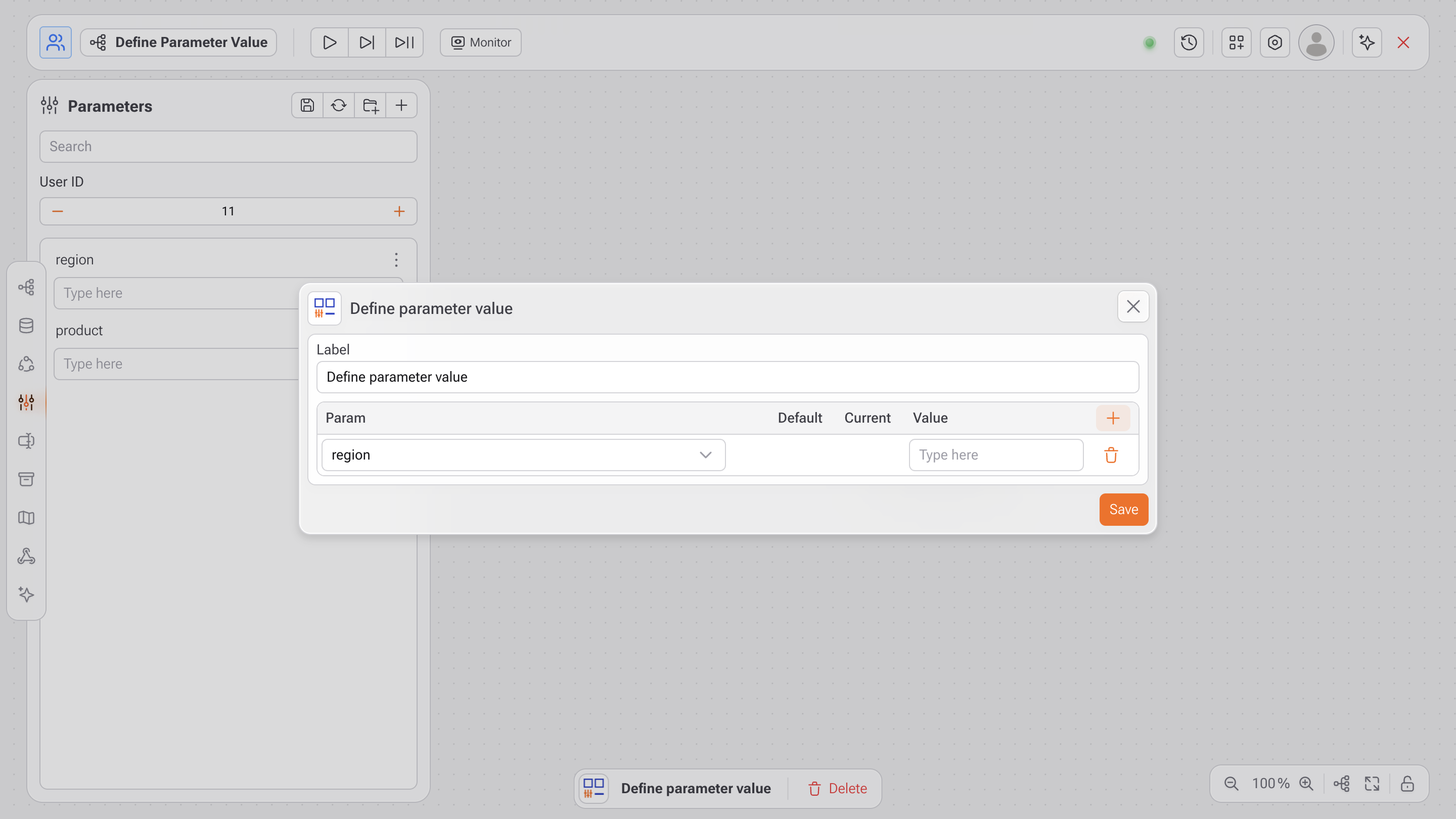Increase the User ID stepper value
The height and width of the screenshot is (819, 1456).
[399, 211]
